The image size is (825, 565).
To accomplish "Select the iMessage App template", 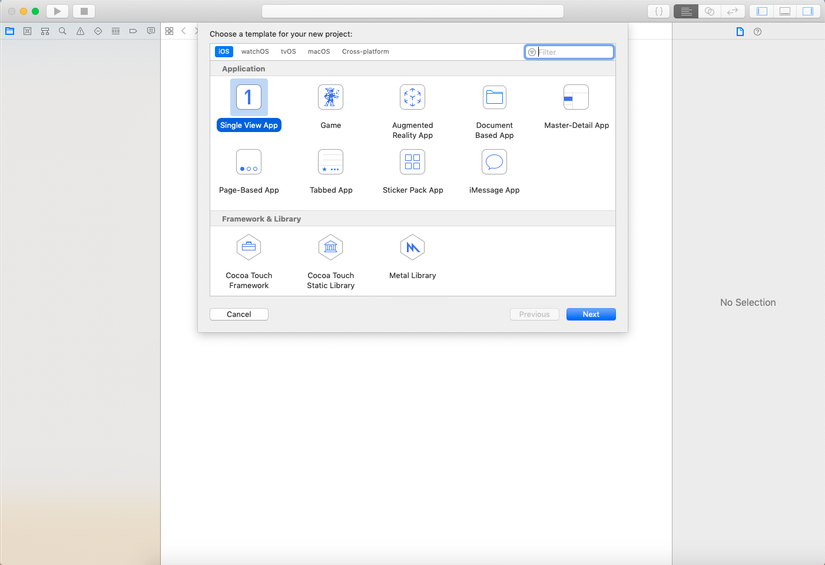I will [x=494, y=171].
